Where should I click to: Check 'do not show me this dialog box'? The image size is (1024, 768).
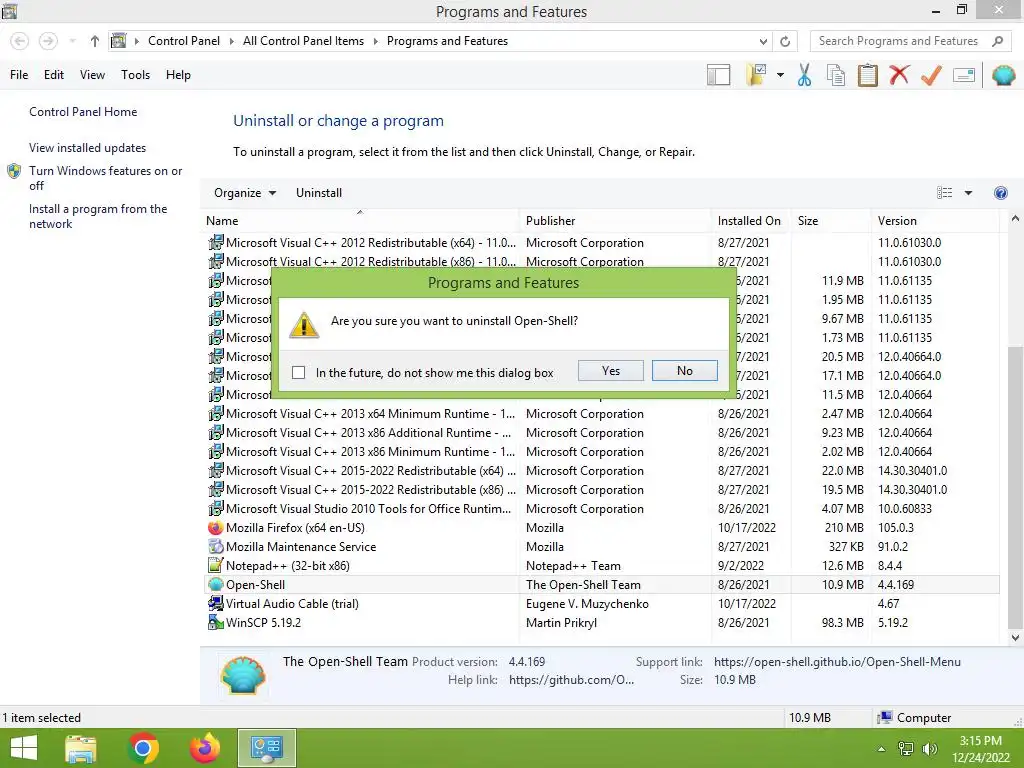point(298,372)
